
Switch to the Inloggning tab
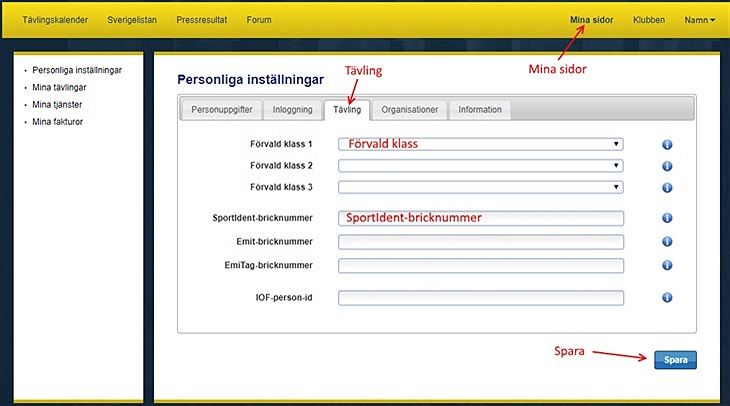point(292,110)
